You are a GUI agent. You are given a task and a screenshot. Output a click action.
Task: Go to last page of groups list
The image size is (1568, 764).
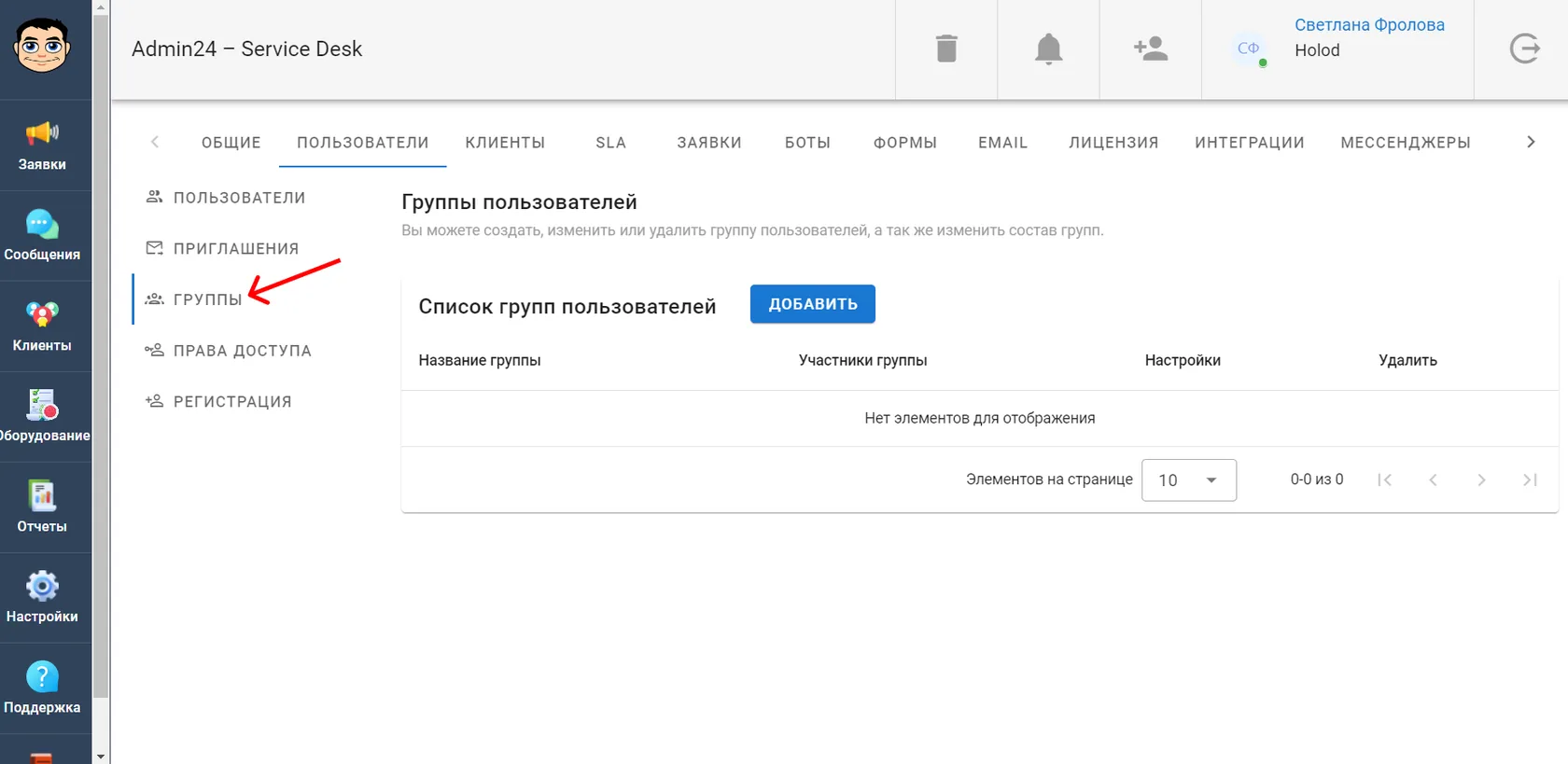point(1530,479)
